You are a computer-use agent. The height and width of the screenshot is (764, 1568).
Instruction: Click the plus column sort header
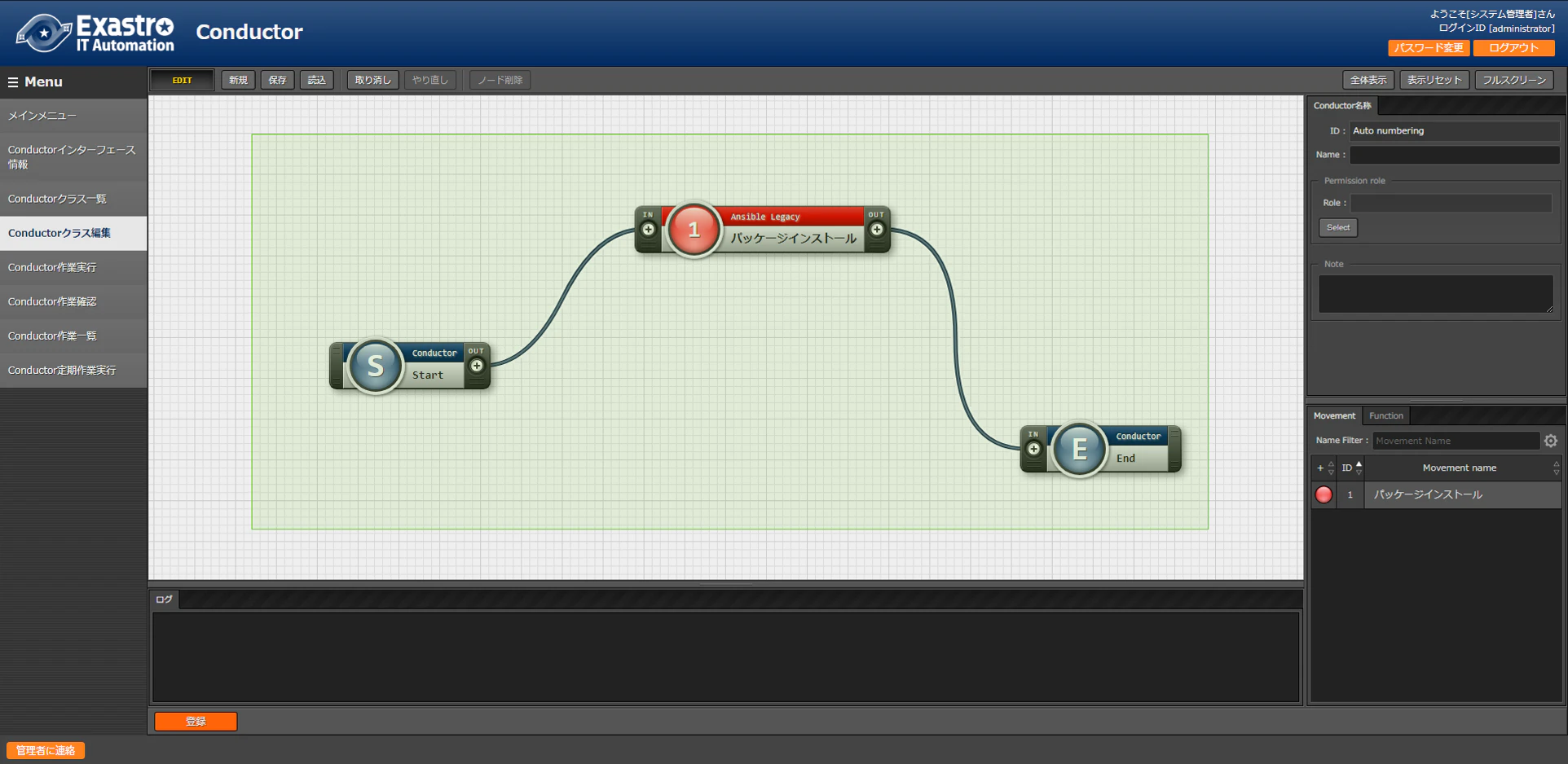(1324, 468)
